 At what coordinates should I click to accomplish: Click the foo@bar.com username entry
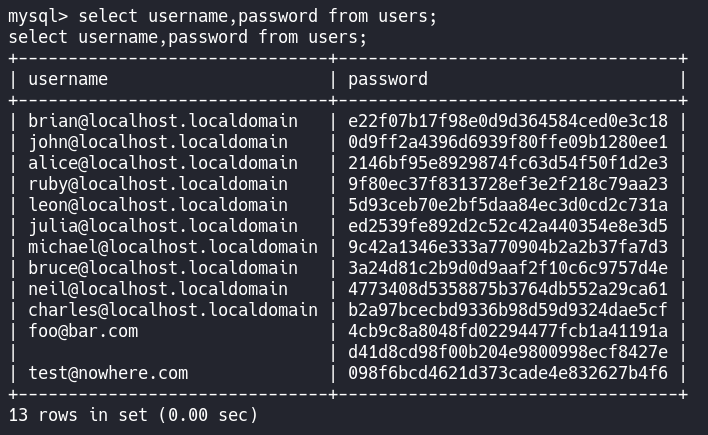83,331
